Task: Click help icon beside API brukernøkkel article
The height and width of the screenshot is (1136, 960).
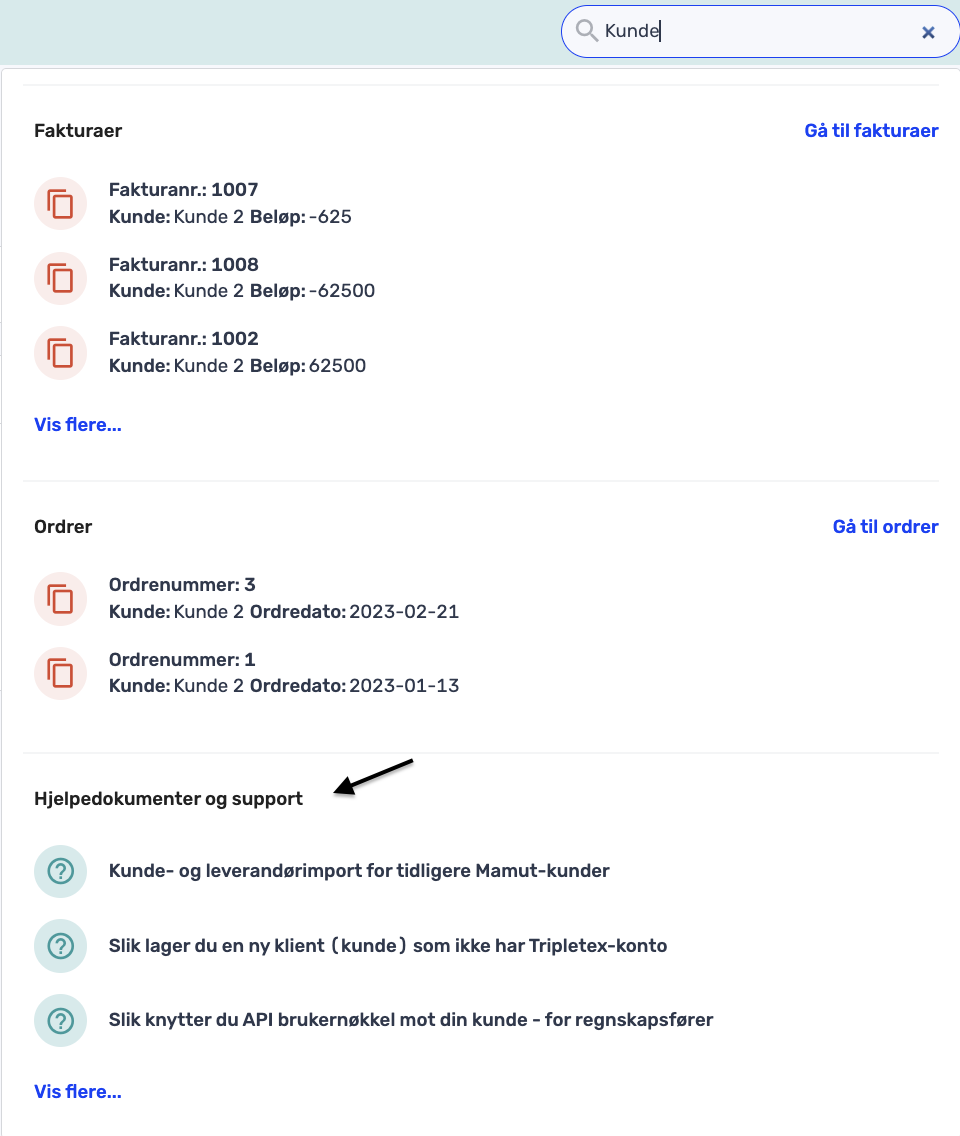Action: click(60, 1020)
